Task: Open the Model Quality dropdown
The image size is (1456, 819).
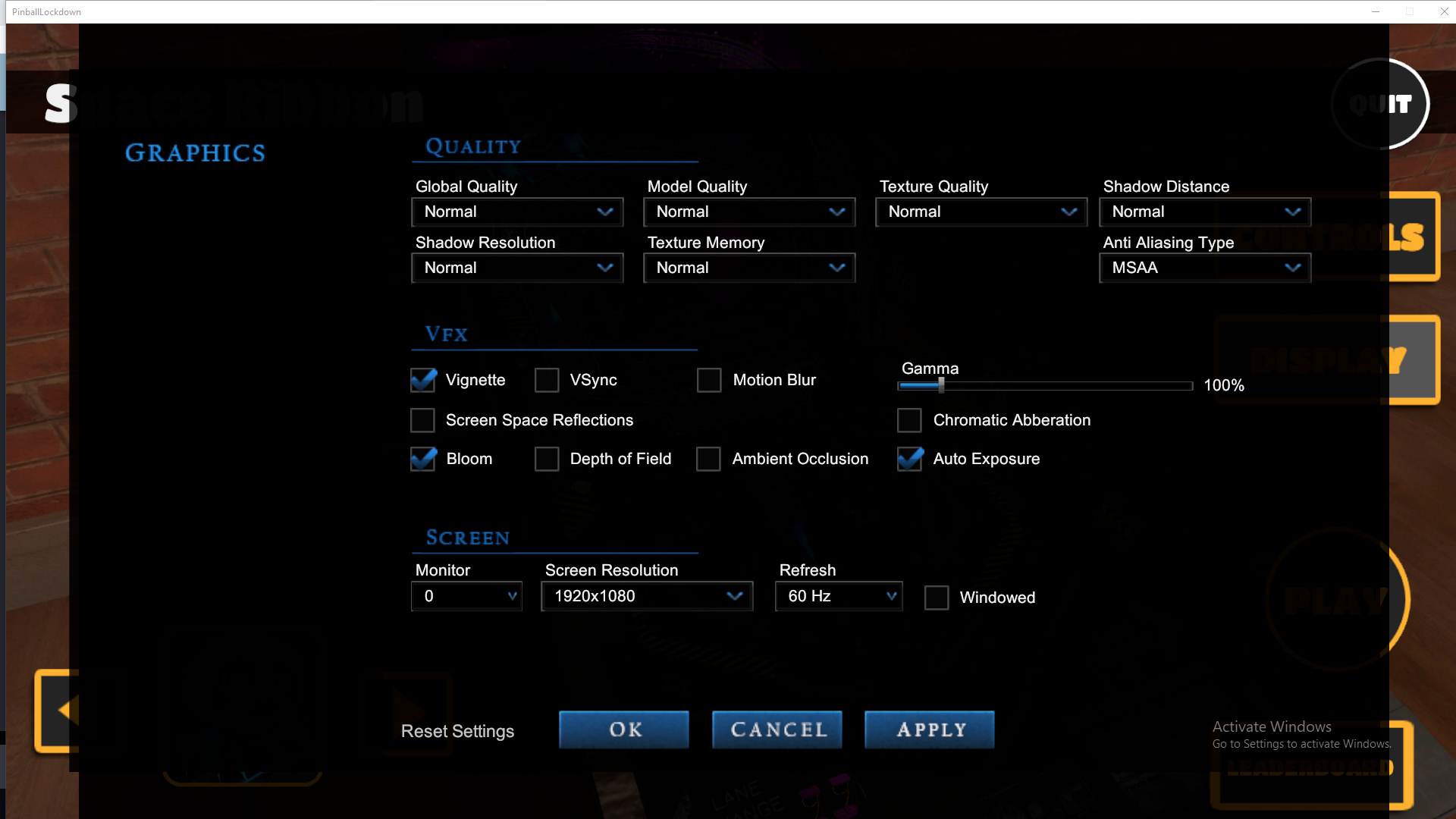Action: pos(749,212)
